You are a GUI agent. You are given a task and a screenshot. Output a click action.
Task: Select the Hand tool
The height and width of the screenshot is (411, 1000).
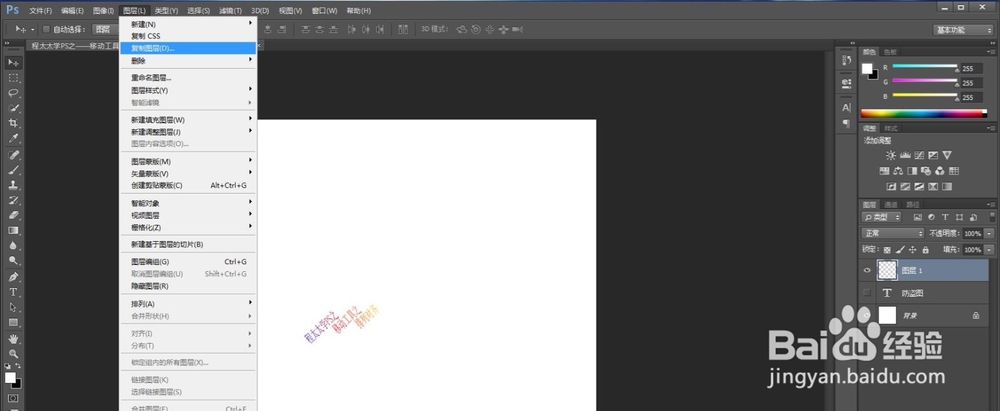click(13, 339)
